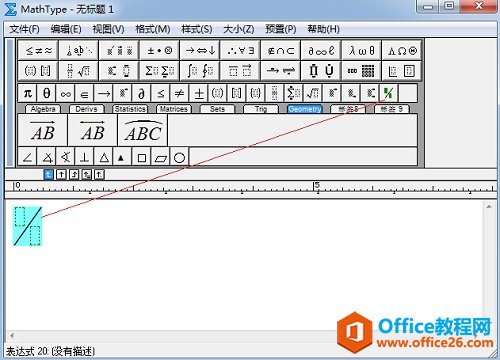Click the fraction template in the editing area
Viewport: 500px width, 360px height.
(28, 226)
